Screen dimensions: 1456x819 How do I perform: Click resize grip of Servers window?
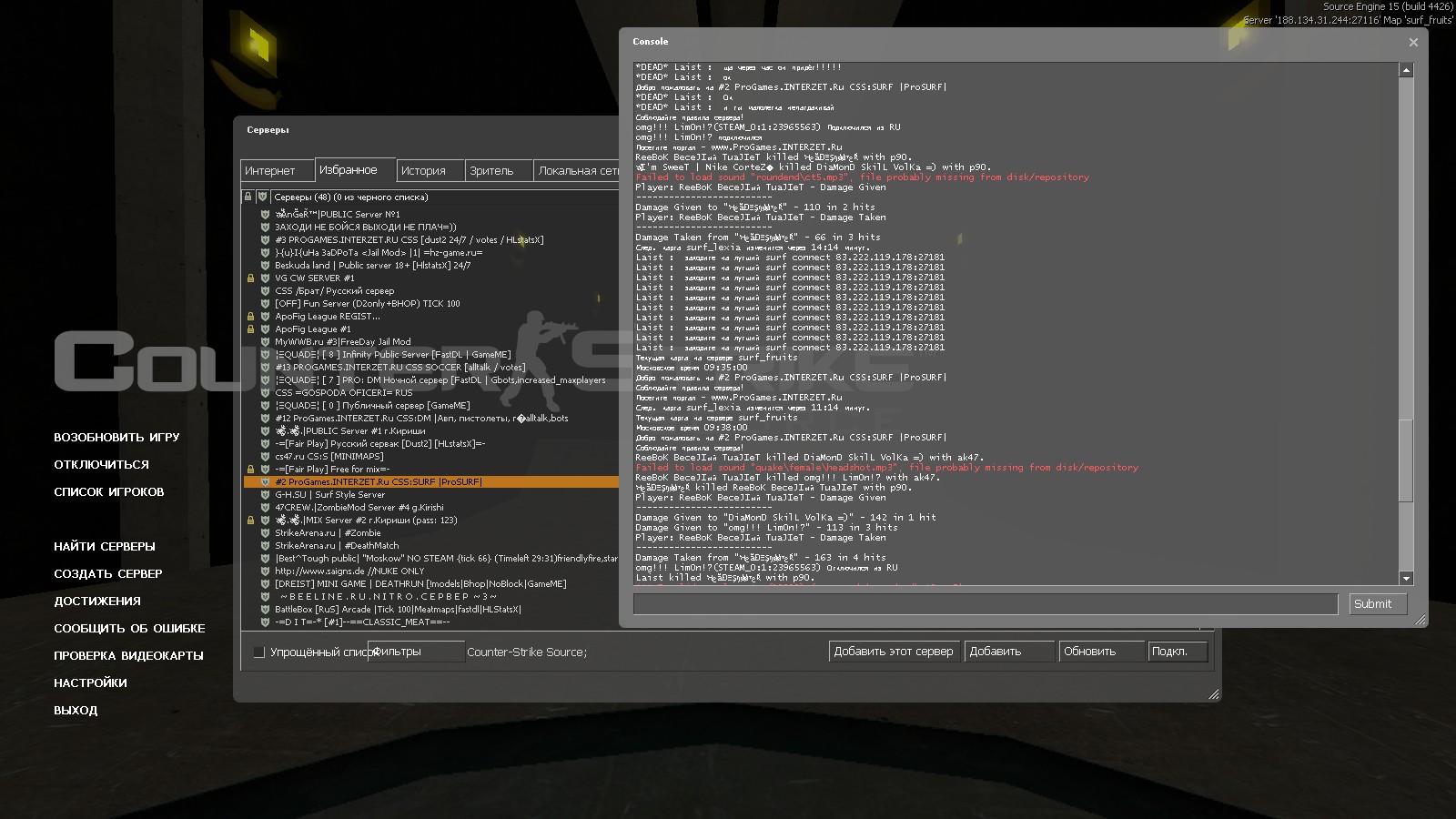point(1213,694)
